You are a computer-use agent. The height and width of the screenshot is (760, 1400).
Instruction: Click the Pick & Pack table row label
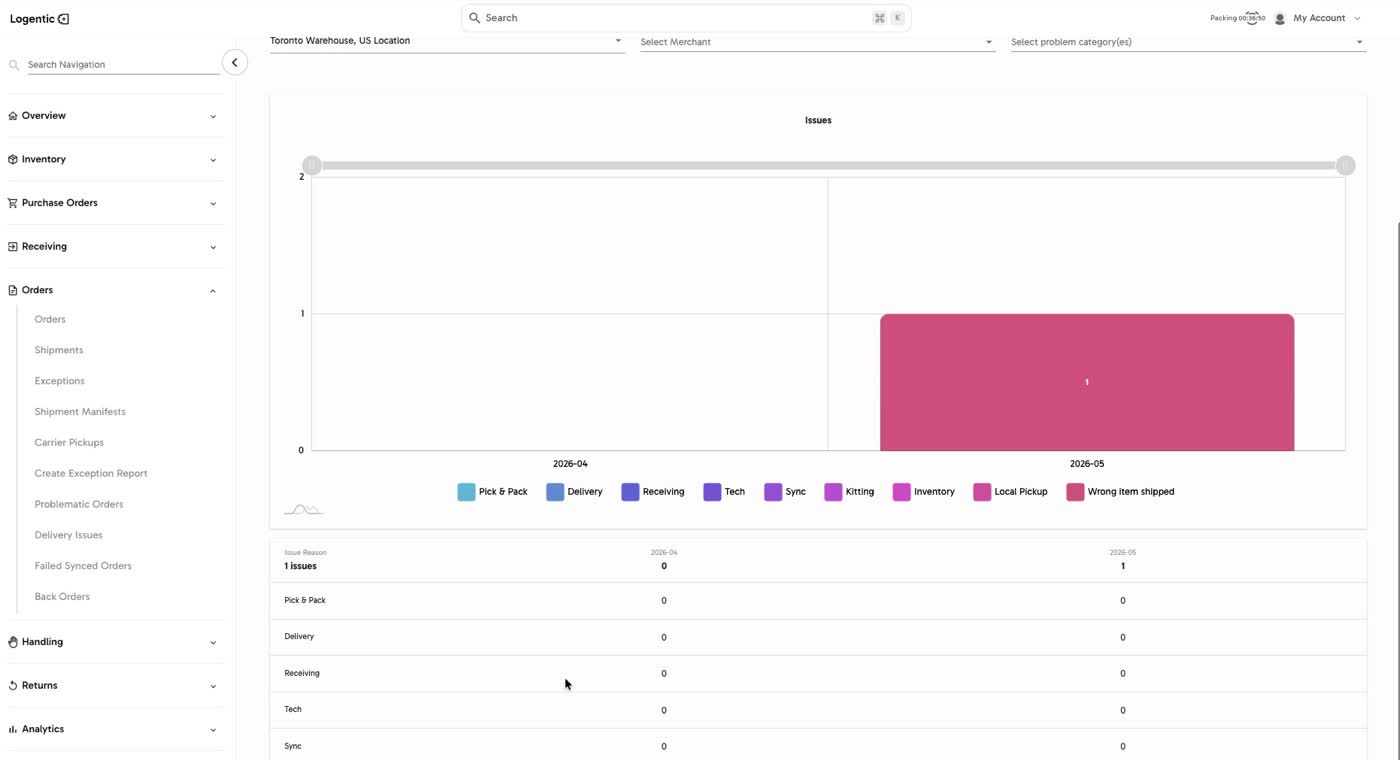pos(305,600)
